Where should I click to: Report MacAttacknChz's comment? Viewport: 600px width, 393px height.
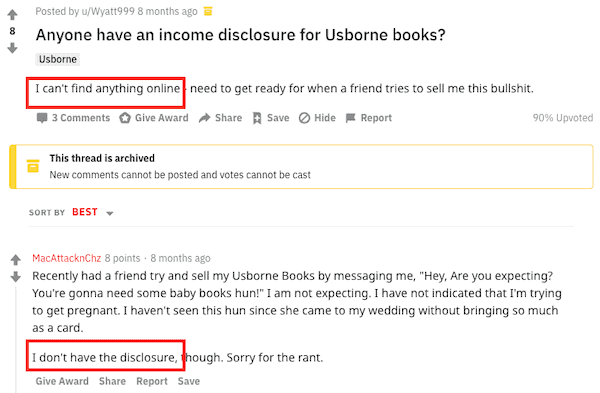coord(152,381)
